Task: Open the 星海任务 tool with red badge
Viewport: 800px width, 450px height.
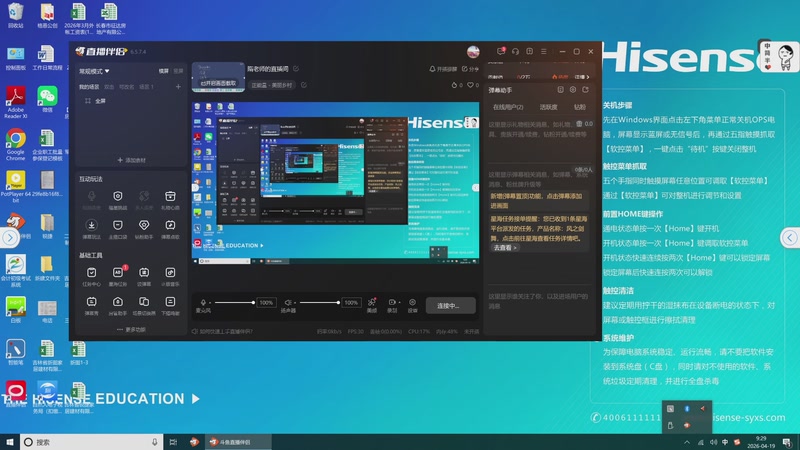Action: (x=118, y=276)
